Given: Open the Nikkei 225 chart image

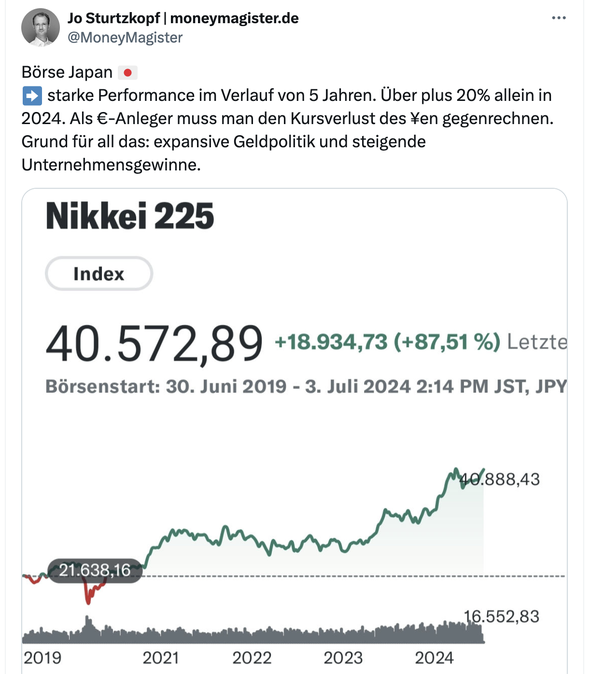Looking at the screenshot, I should point(294,431).
